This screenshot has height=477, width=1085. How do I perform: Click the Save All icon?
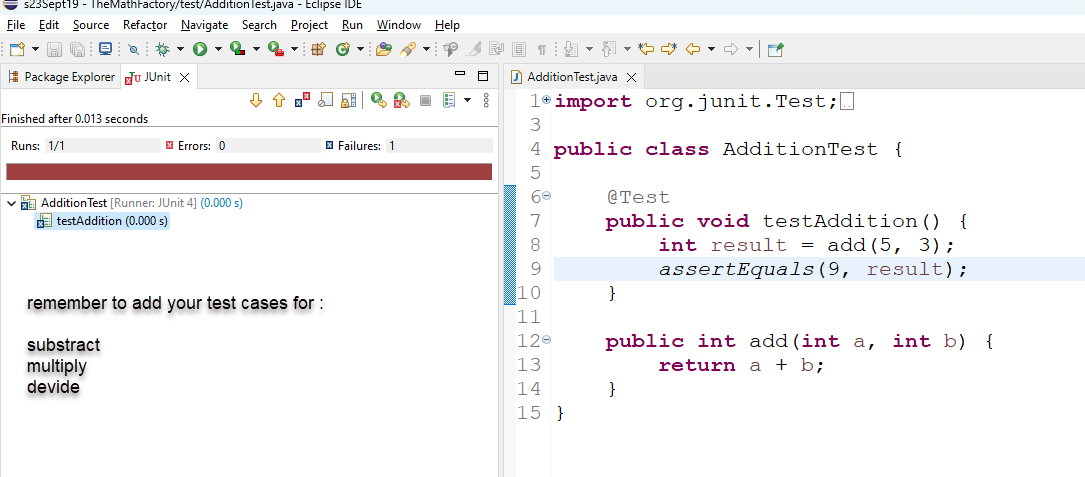78,49
